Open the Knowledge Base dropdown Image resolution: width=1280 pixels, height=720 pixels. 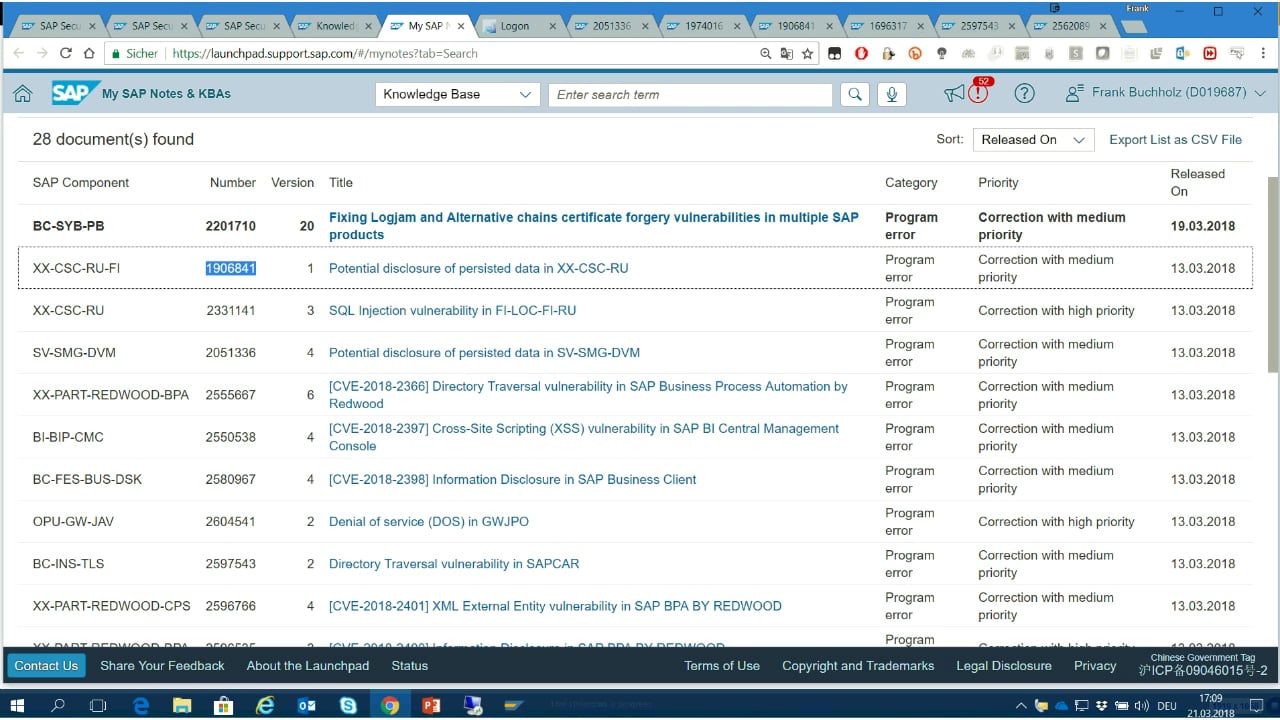click(x=460, y=94)
